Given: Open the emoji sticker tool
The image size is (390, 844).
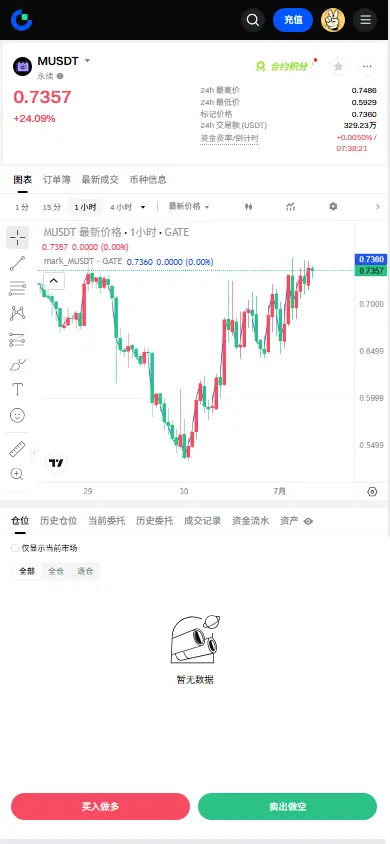Looking at the screenshot, I should [17, 415].
